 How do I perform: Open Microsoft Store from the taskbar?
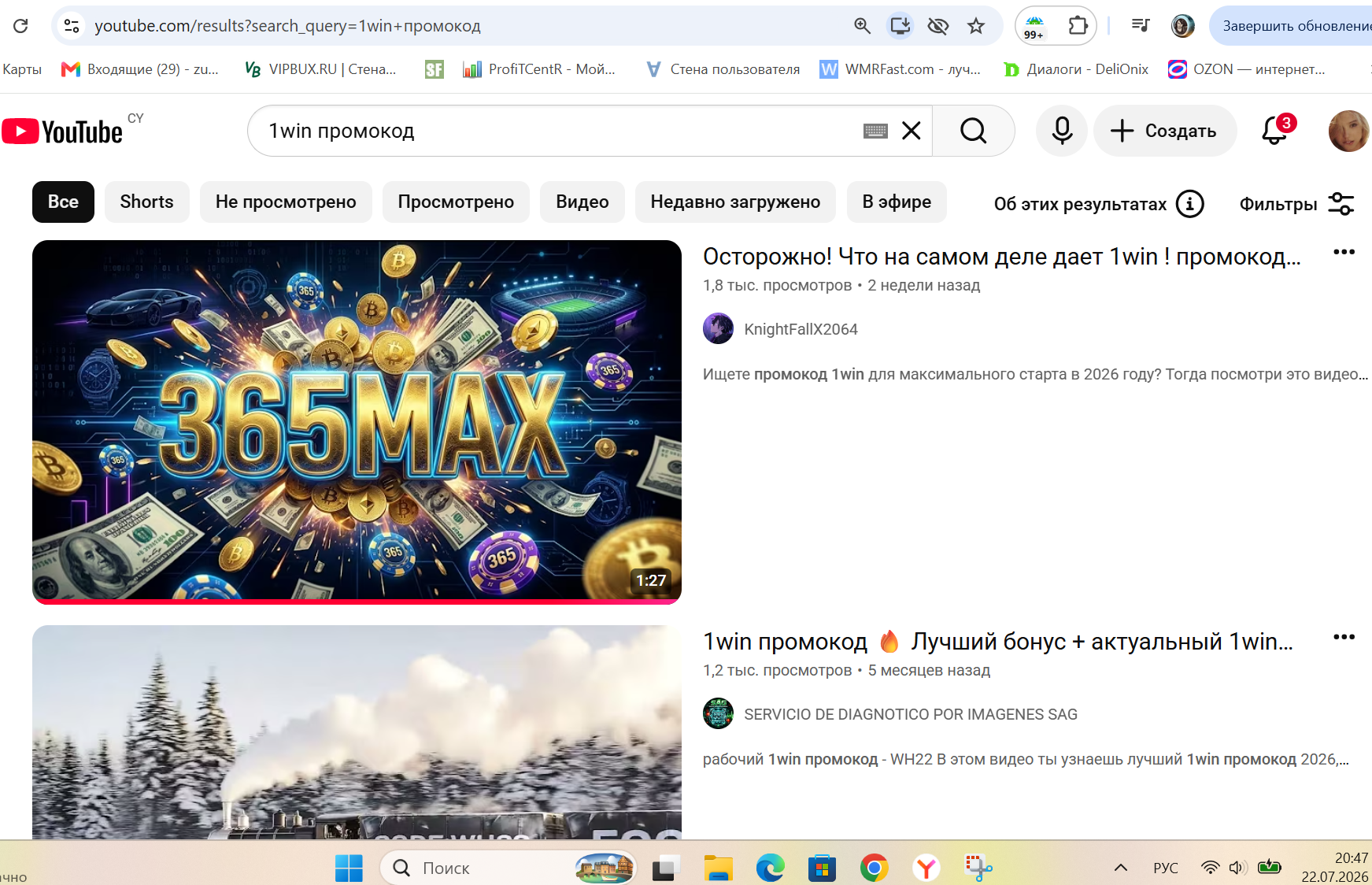click(x=822, y=868)
